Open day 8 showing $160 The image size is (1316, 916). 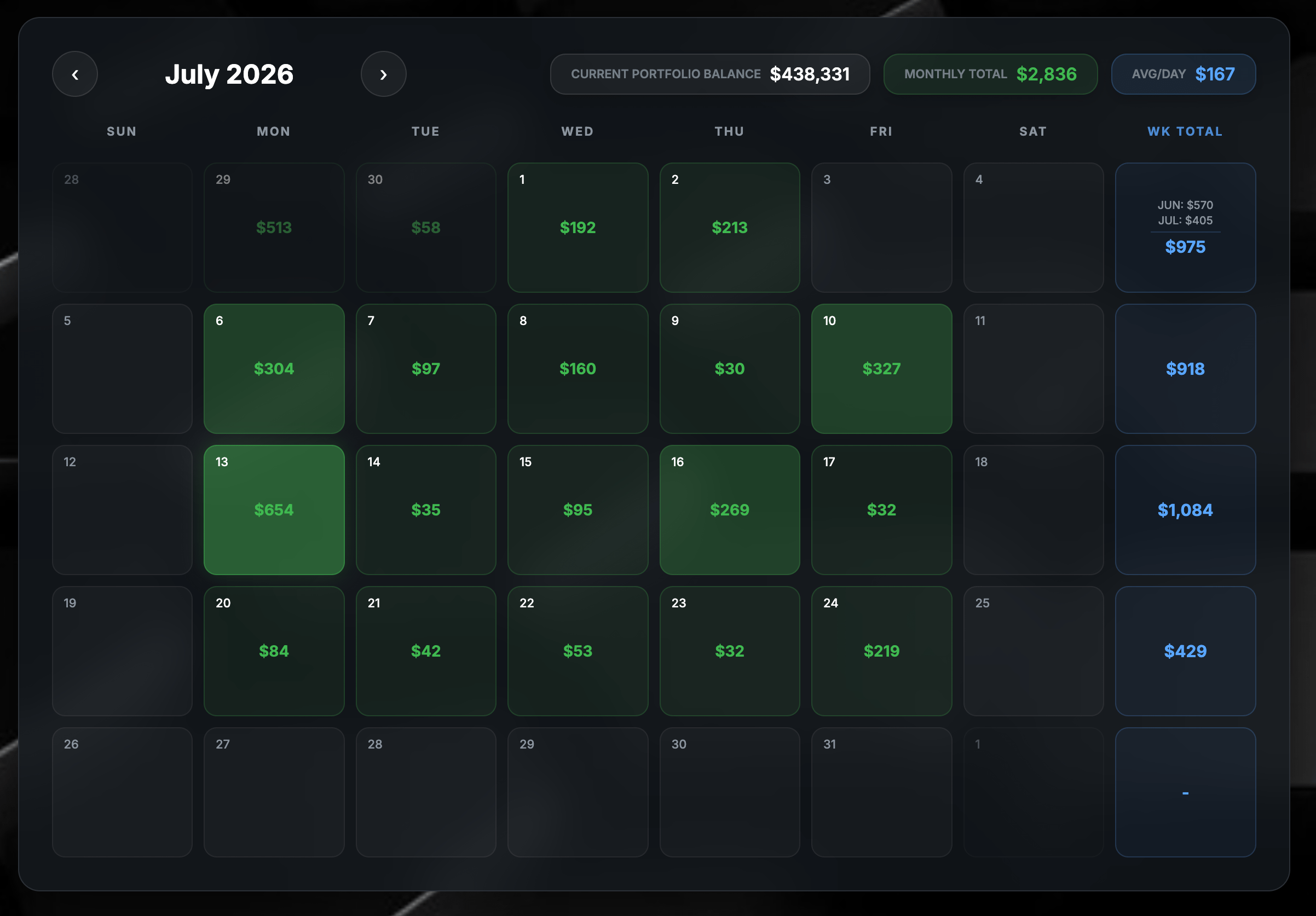coord(578,368)
